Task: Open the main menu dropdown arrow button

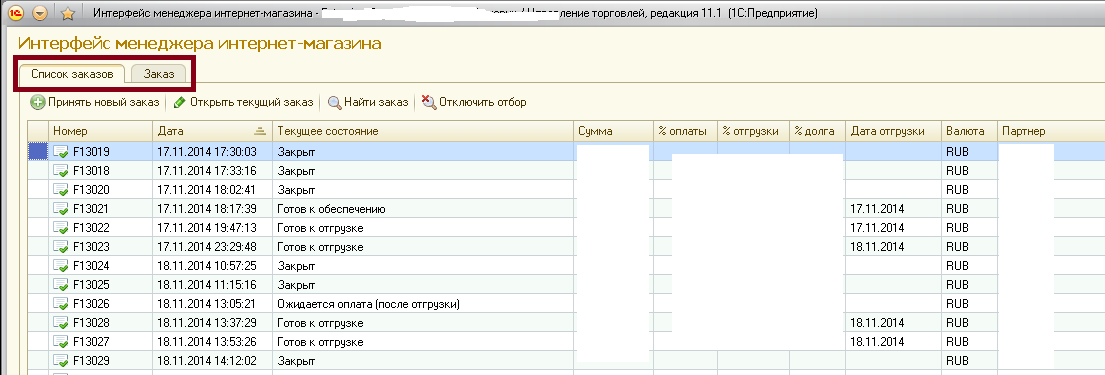Action: click(40, 13)
